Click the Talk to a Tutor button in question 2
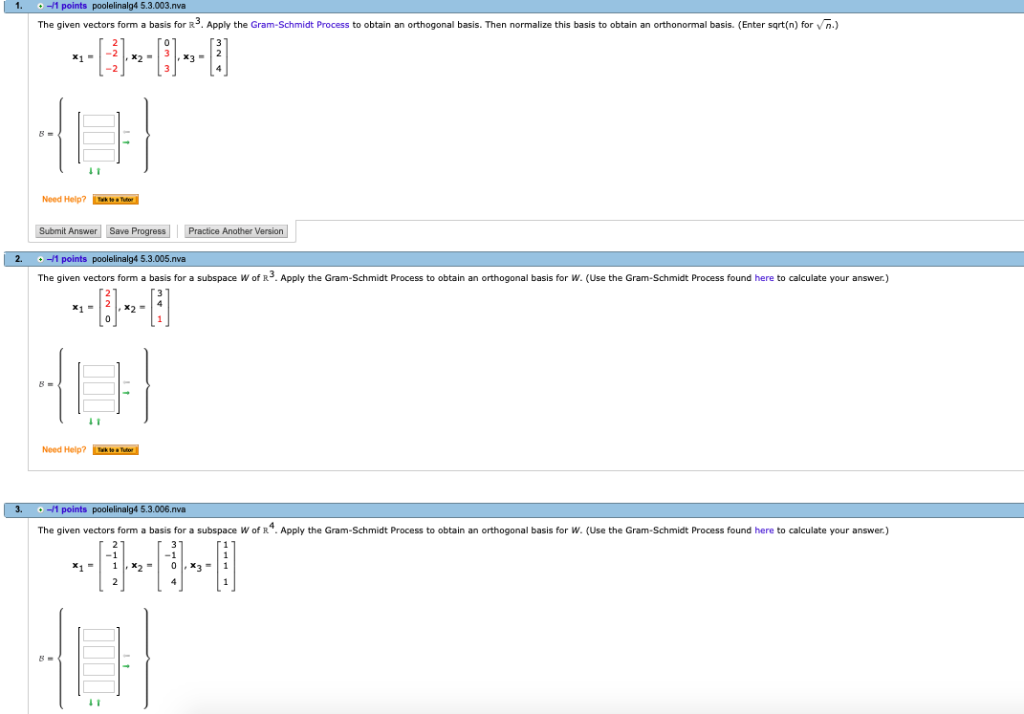Image resolution: width=1024 pixels, height=714 pixels. pos(115,449)
